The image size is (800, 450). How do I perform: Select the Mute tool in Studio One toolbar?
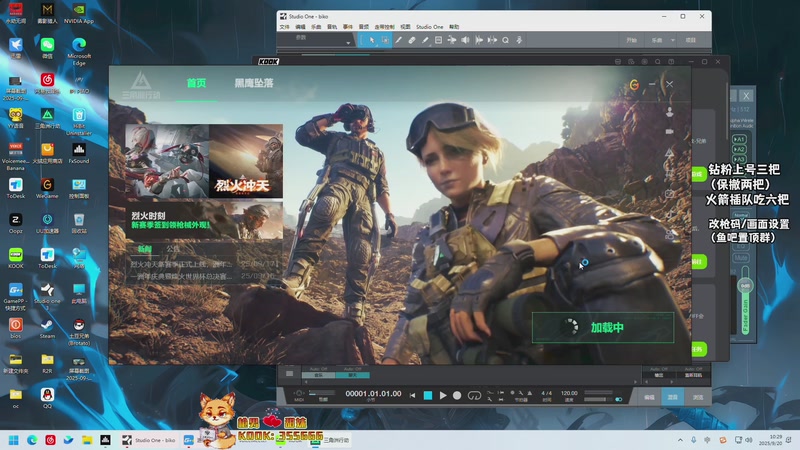pos(438,40)
